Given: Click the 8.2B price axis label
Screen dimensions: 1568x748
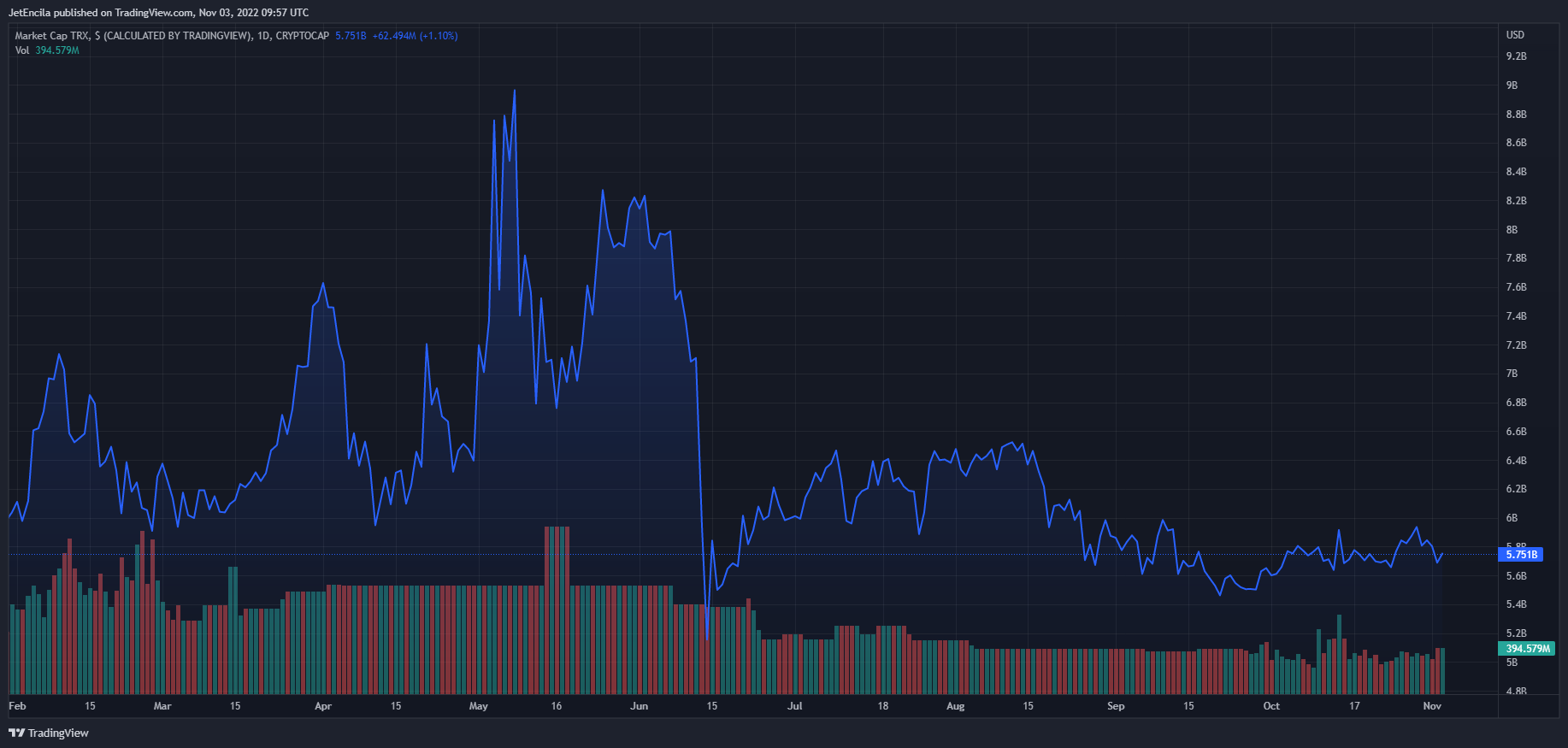Looking at the screenshot, I should (1516, 201).
